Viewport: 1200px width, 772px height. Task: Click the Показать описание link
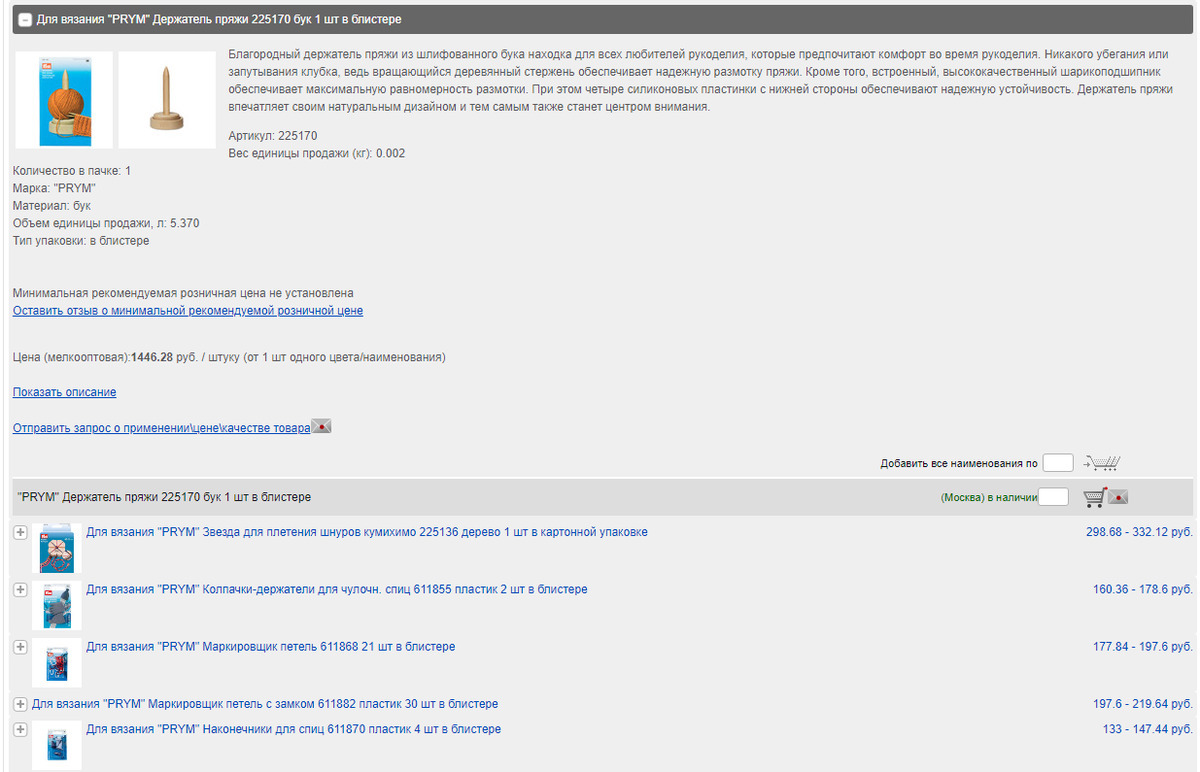(x=64, y=392)
